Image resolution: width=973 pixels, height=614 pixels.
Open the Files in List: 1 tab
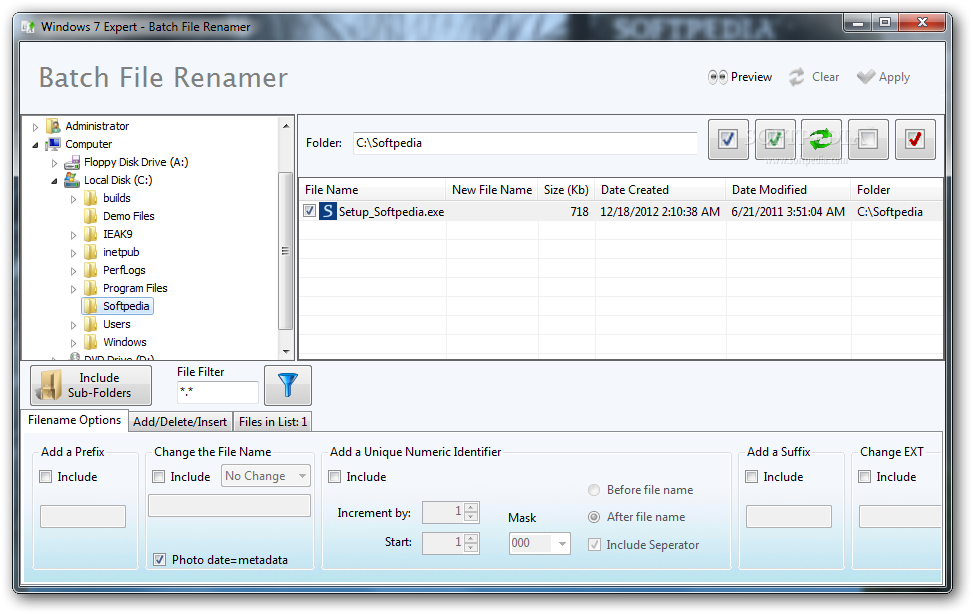(273, 422)
